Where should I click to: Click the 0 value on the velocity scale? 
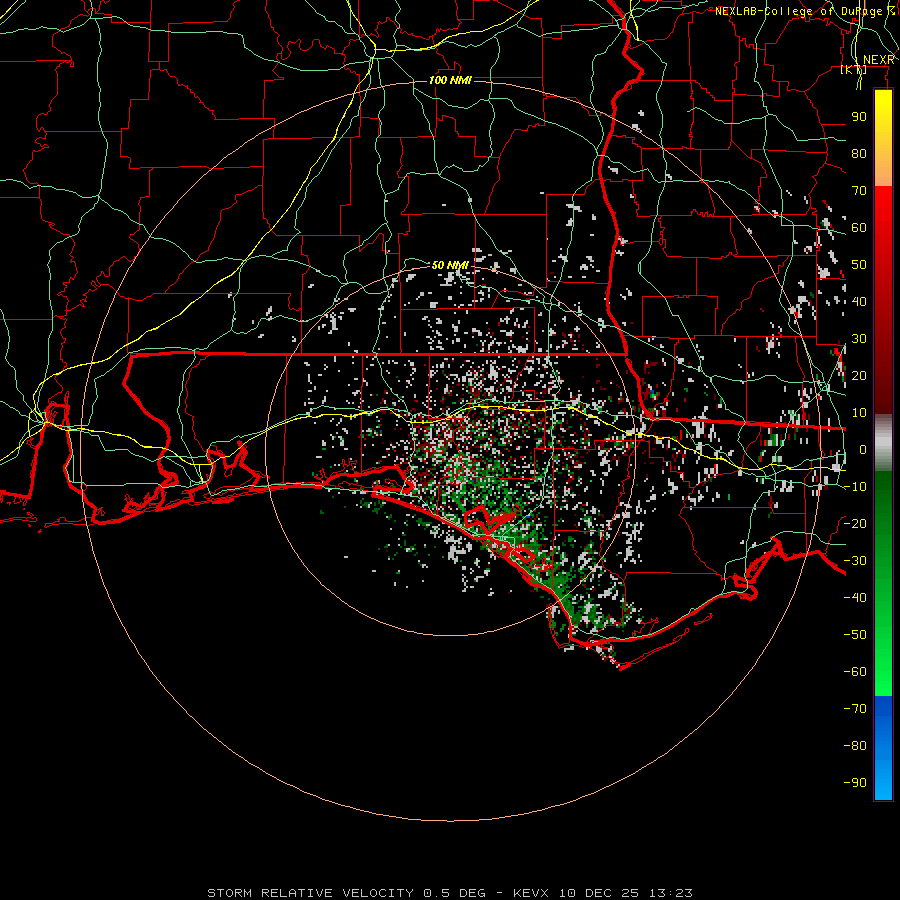[863, 449]
